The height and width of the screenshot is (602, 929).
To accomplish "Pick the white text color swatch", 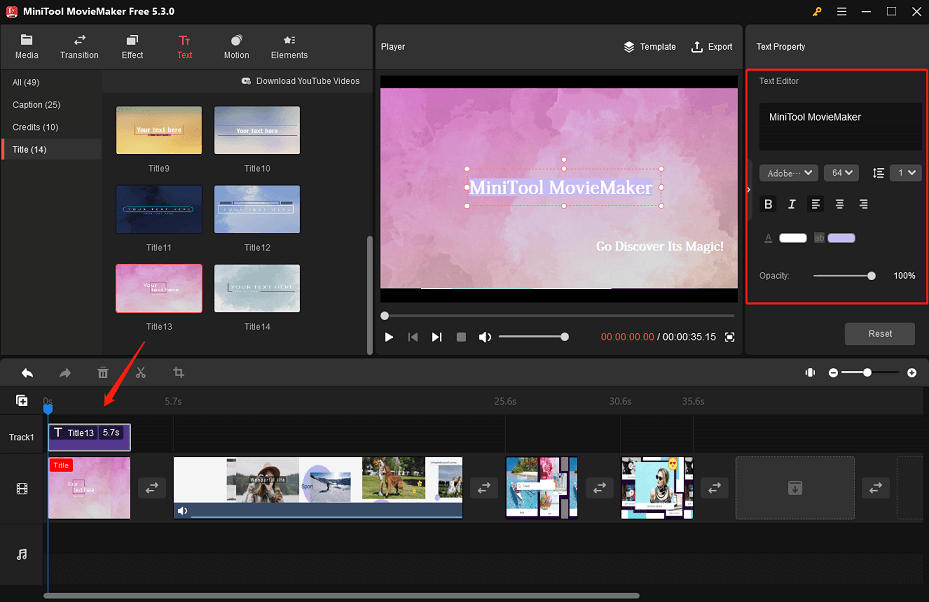I will click(x=793, y=238).
